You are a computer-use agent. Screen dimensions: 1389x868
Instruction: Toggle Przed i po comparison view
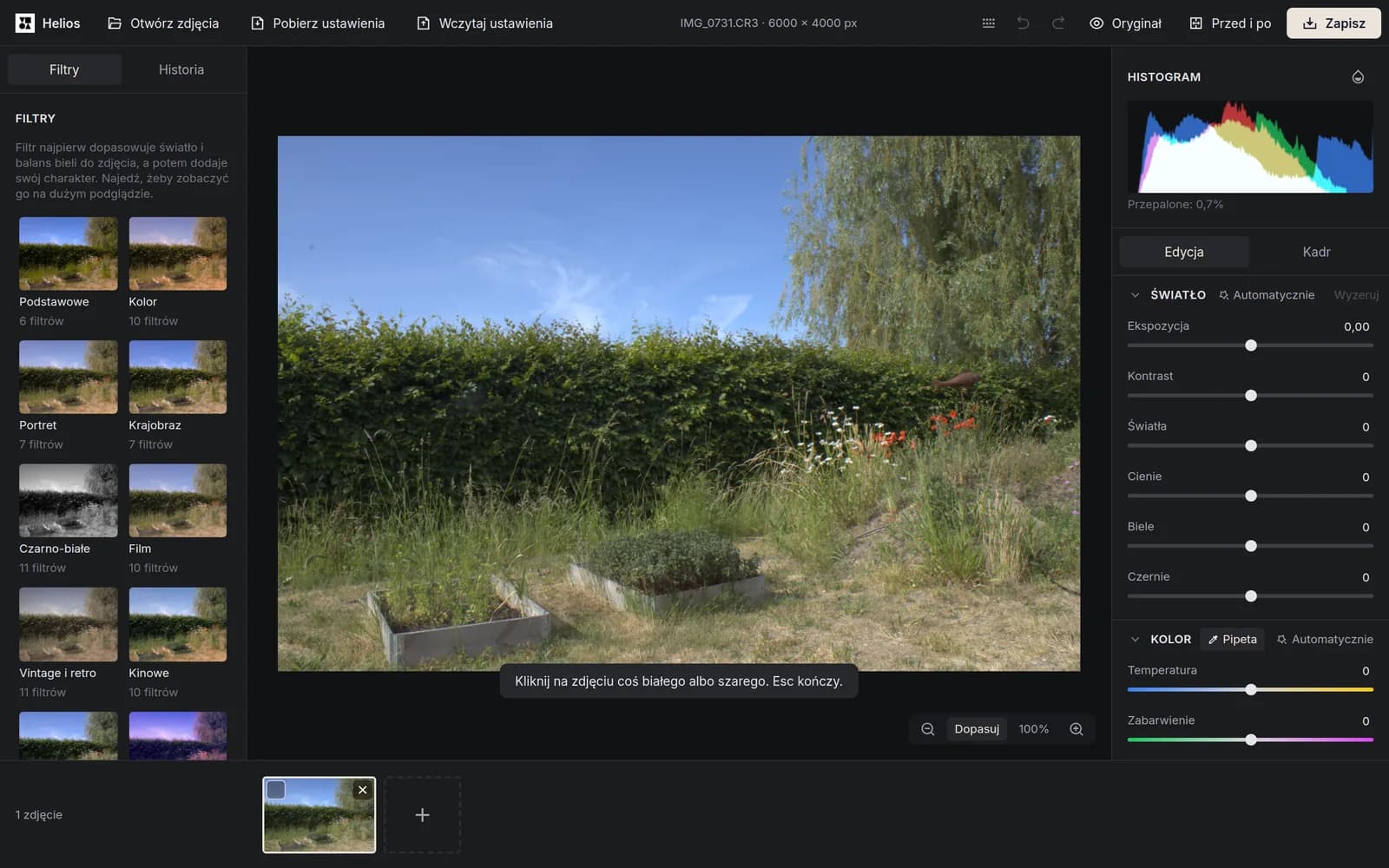point(1230,23)
